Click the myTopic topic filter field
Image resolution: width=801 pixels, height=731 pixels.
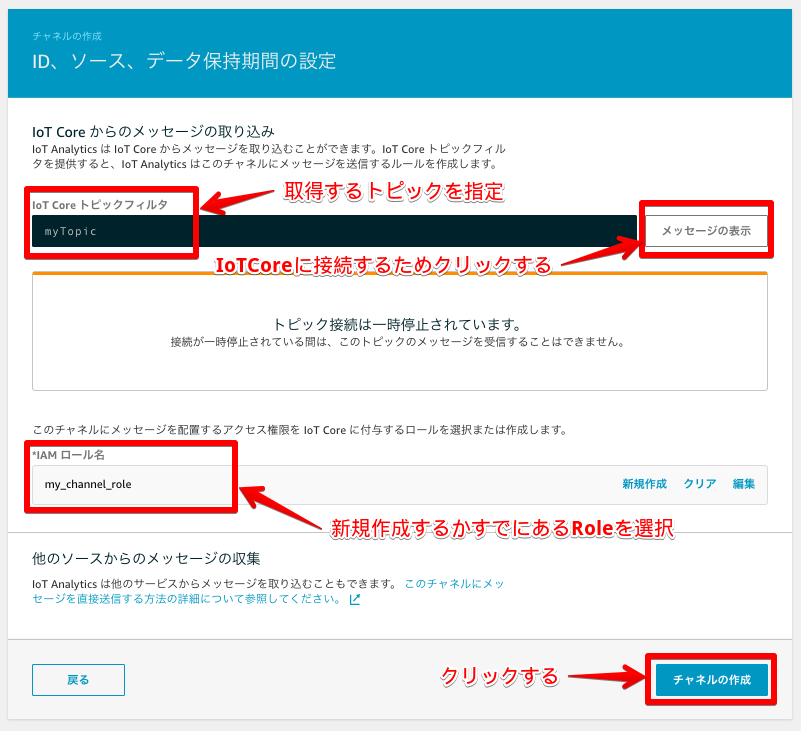(x=334, y=231)
